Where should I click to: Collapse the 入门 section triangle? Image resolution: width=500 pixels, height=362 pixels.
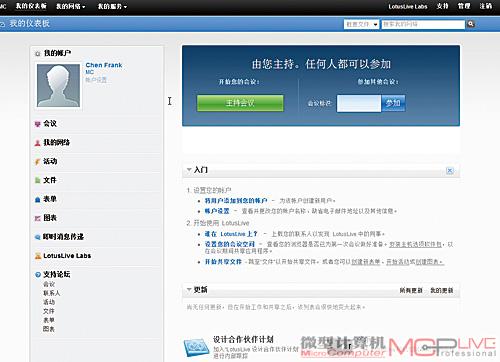coord(189,170)
